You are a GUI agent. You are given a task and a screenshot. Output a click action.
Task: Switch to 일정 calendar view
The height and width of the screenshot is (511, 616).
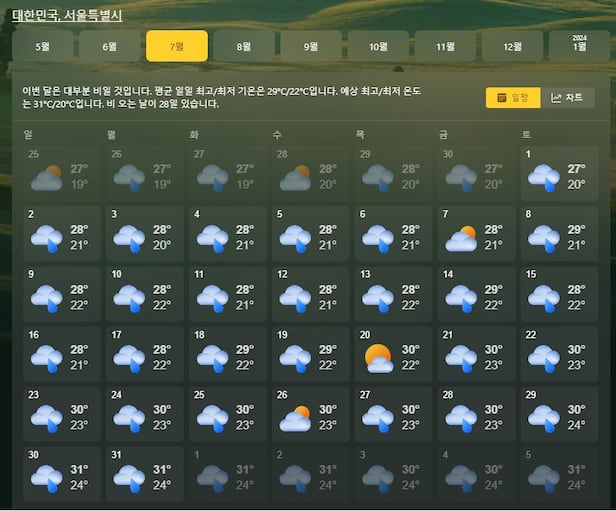[513, 98]
